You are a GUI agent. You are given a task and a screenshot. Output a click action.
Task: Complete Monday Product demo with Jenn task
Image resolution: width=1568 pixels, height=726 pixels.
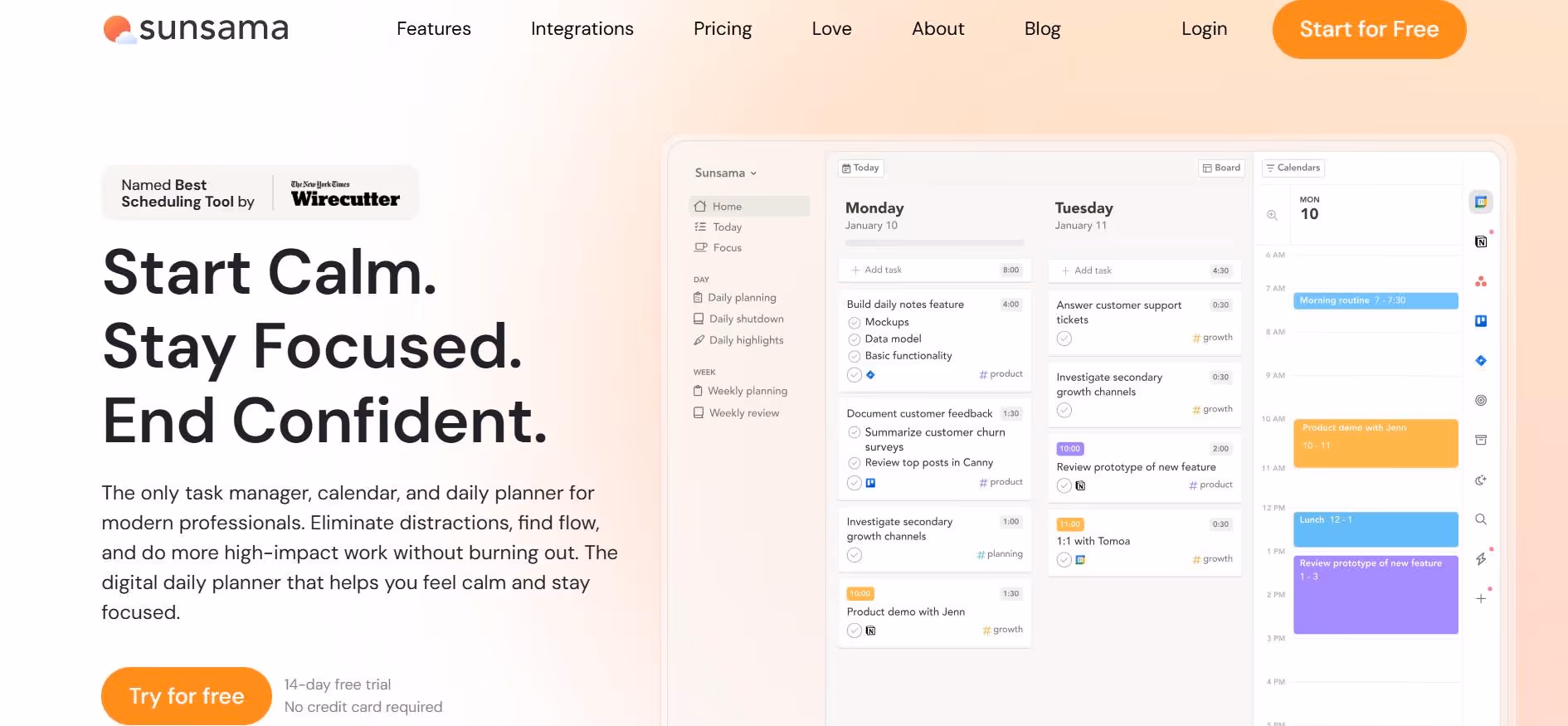[854, 631]
